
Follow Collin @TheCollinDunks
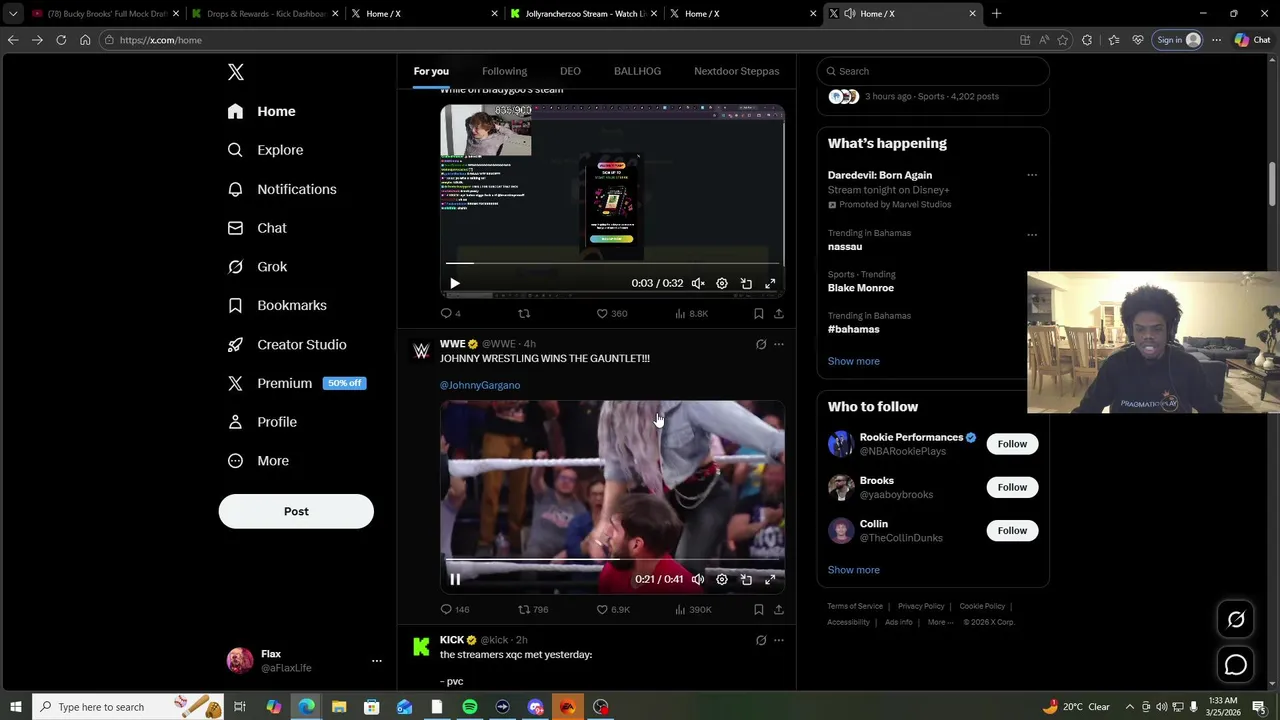click(x=1012, y=531)
